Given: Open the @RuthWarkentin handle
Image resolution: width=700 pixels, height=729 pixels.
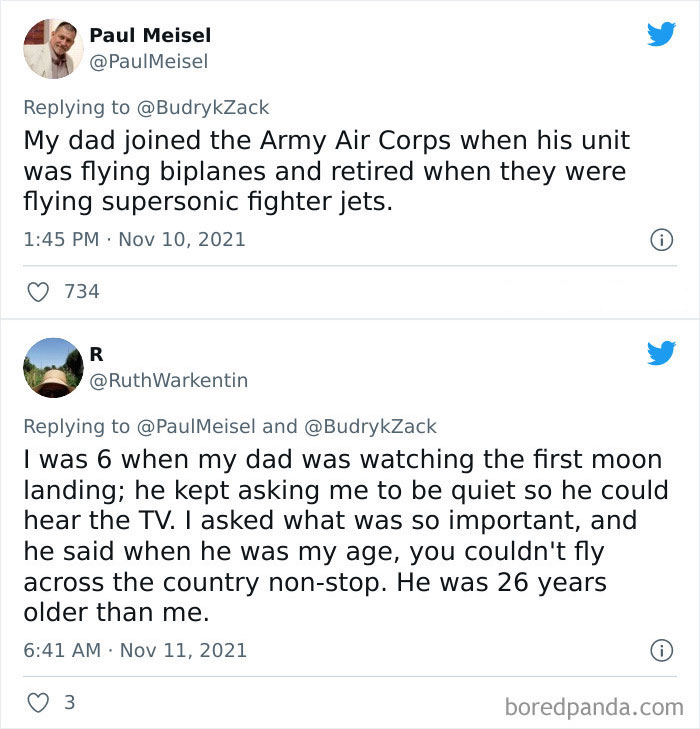Looking at the screenshot, I should tap(169, 380).
